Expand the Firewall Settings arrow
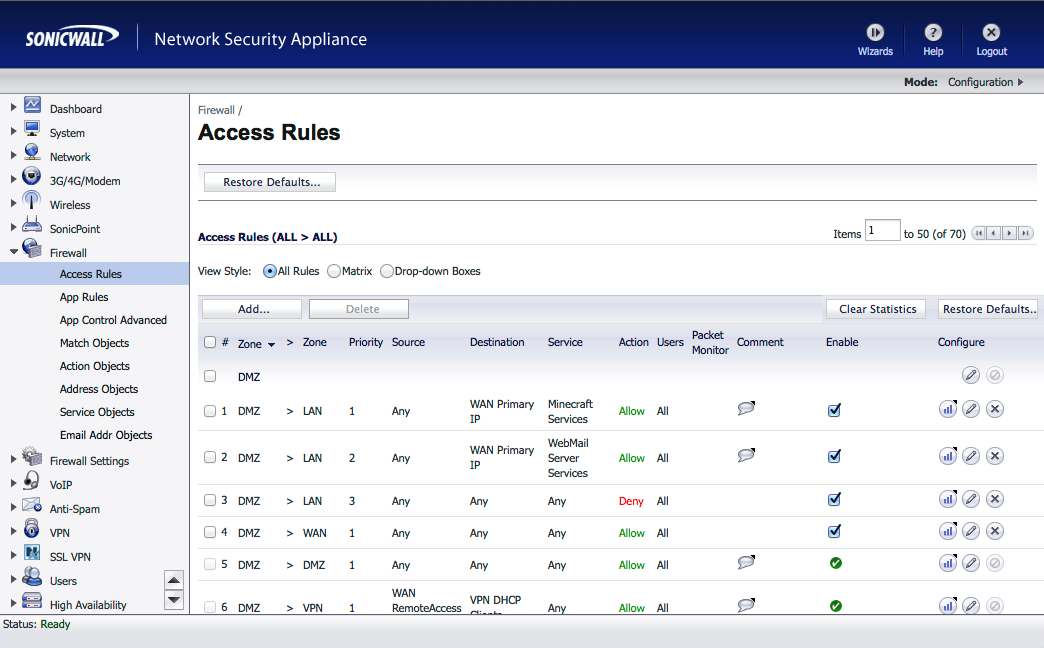Viewport: 1044px width, 648px height. tap(13, 459)
